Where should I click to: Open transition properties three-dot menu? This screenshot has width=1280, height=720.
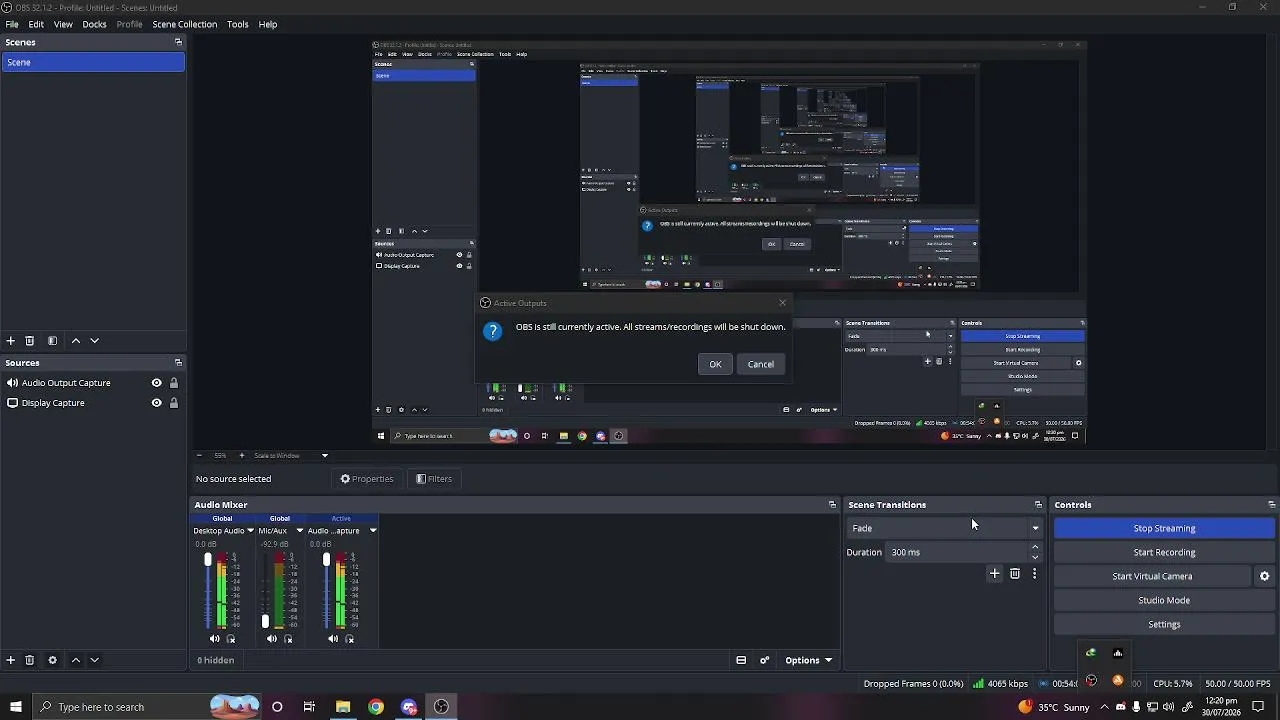[1034, 574]
